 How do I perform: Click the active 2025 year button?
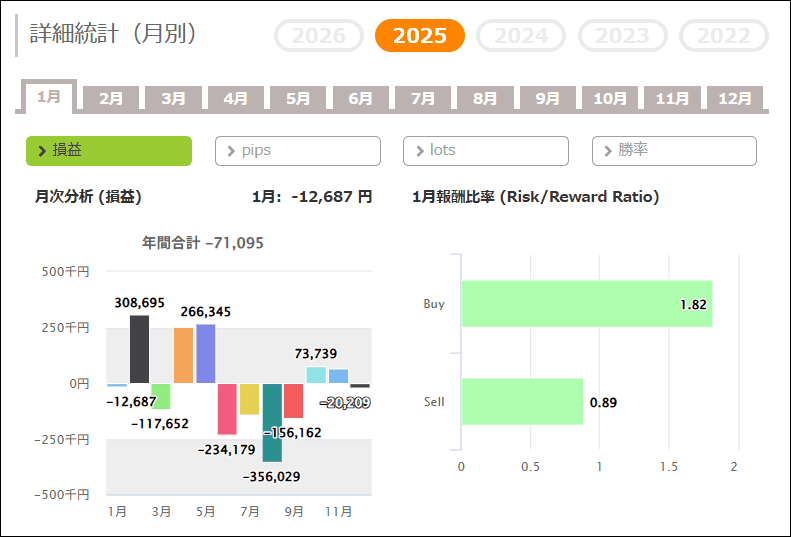420,36
